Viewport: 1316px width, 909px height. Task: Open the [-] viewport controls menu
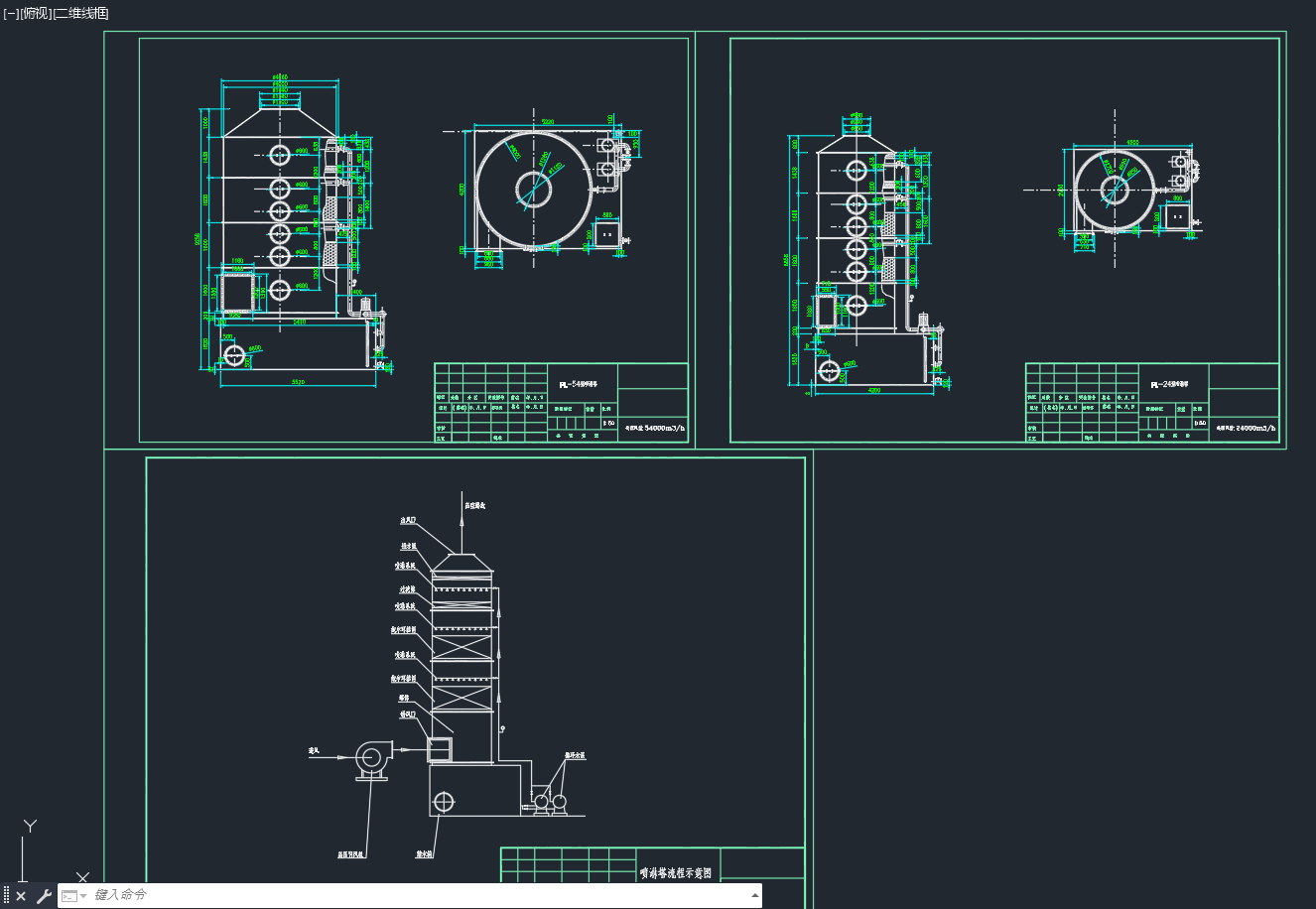tap(11, 13)
